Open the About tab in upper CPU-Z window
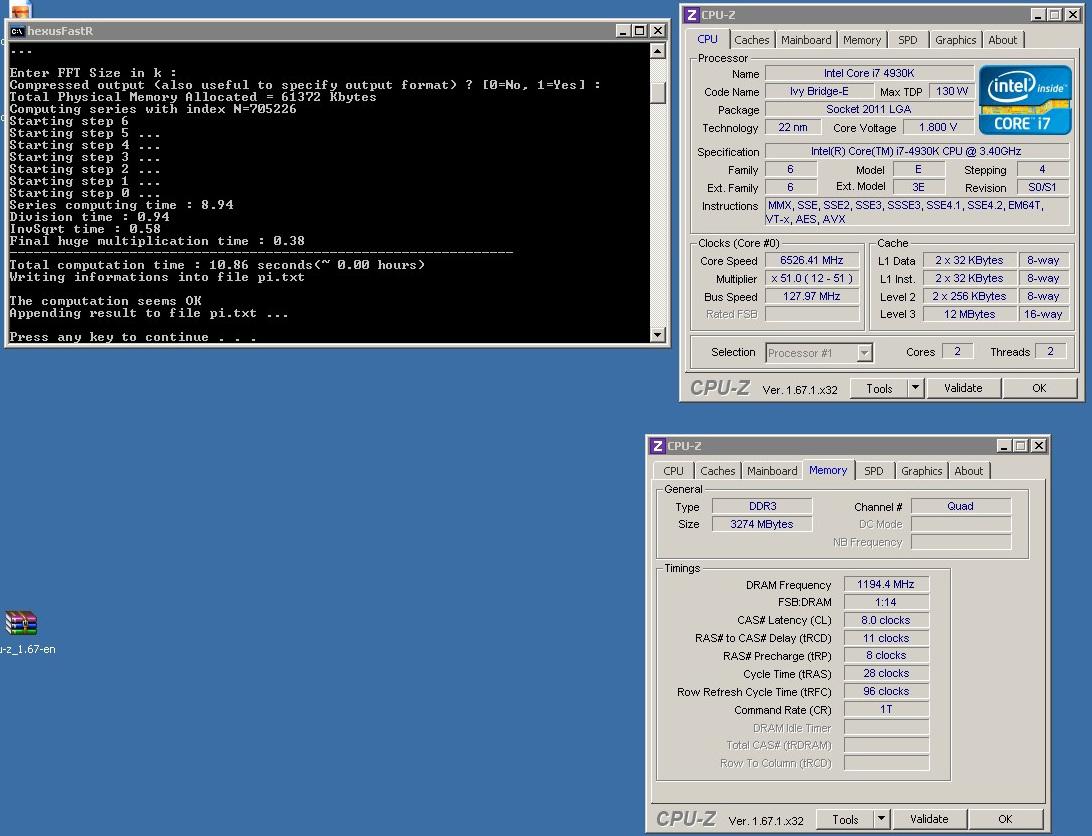Screen dimensions: 1092x836 pyautogui.click(x=1003, y=40)
